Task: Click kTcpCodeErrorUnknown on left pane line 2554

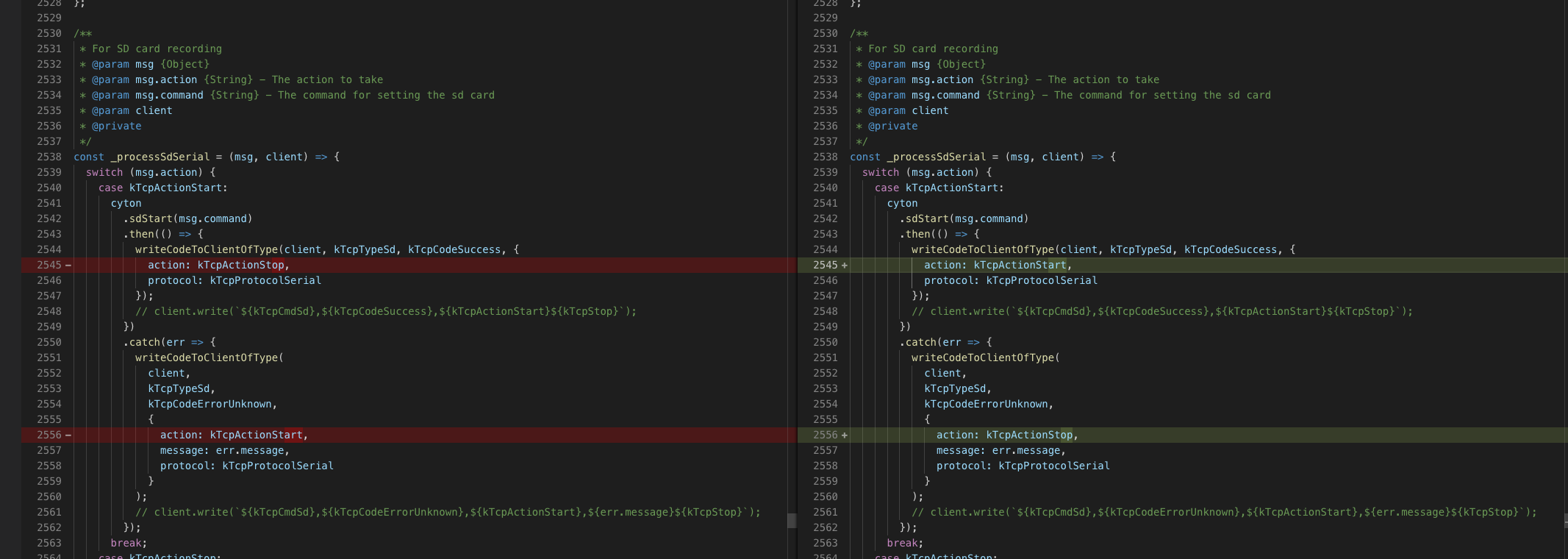Action: pyautogui.click(x=210, y=404)
